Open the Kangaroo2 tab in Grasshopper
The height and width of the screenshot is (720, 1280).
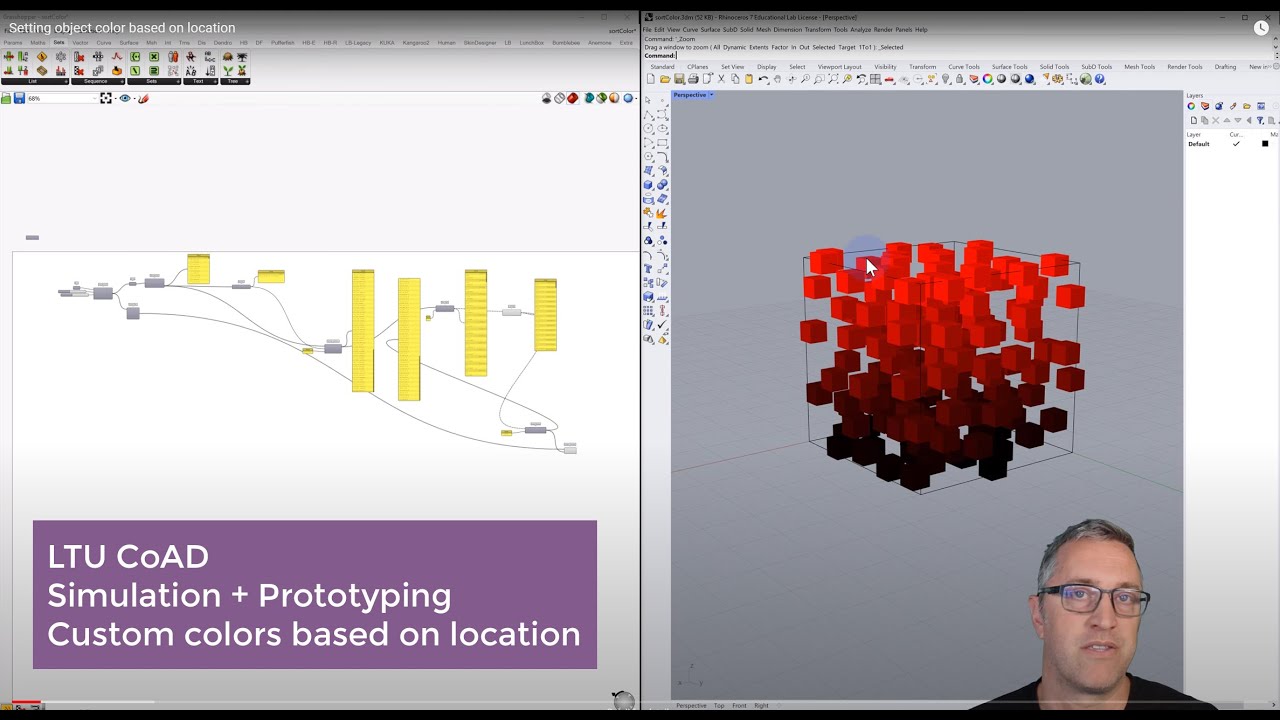(x=415, y=43)
